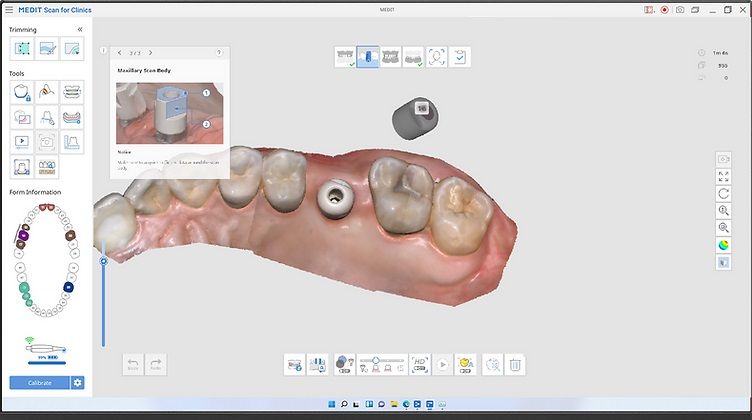Open calibration settings gear
The height and width of the screenshot is (420, 752).
(77, 382)
